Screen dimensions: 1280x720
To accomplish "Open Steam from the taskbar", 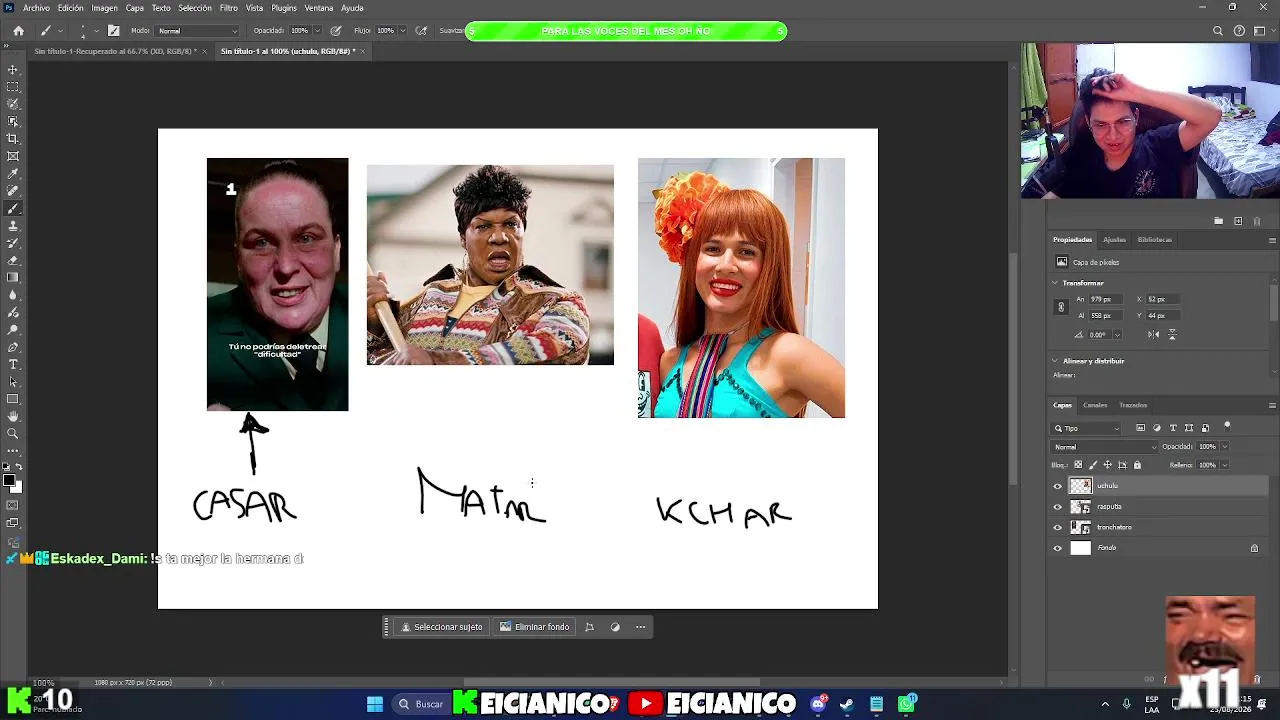I will (847, 704).
